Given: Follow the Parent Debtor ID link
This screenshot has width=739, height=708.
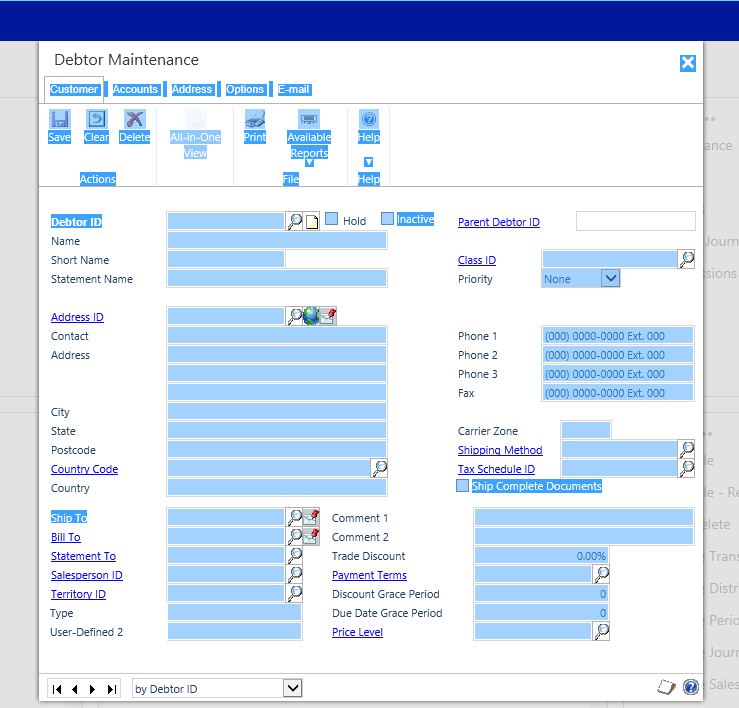Looking at the screenshot, I should (x=498, y=222).
